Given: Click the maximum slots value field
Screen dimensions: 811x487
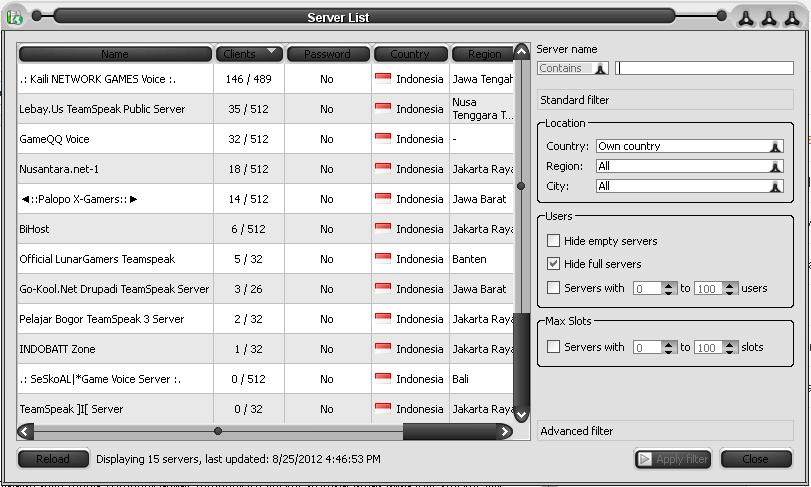Looking at the screenshot, I should coord(709,347).
